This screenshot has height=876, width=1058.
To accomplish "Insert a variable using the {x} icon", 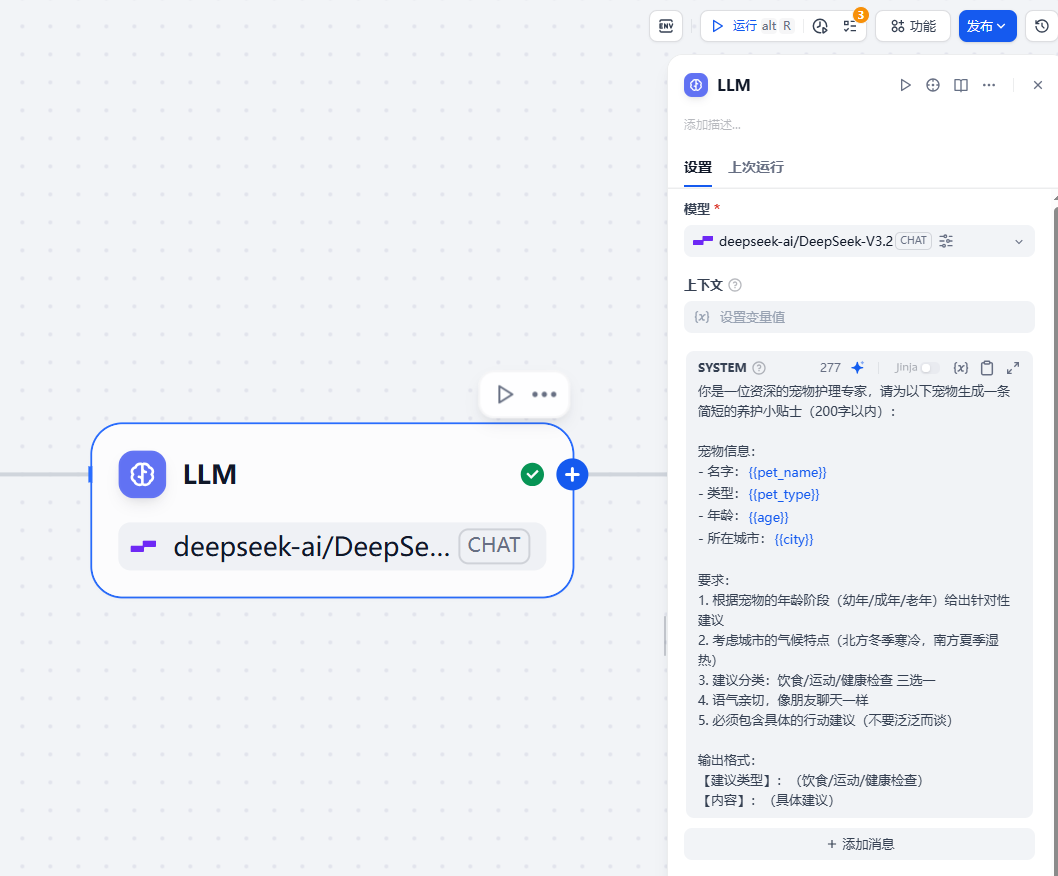I will tap(960, 367).
